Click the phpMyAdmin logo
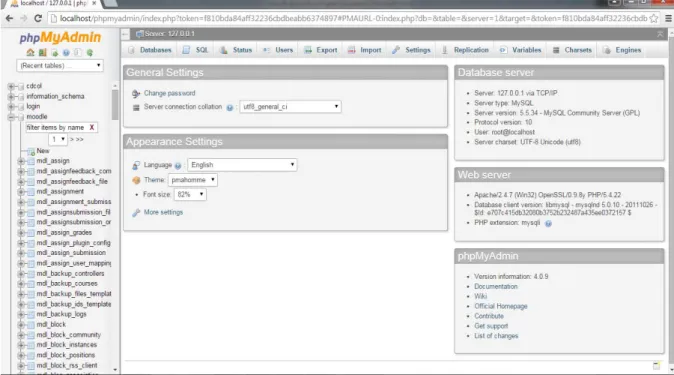Viewport: 674px width, 375px height. (60, 37)
